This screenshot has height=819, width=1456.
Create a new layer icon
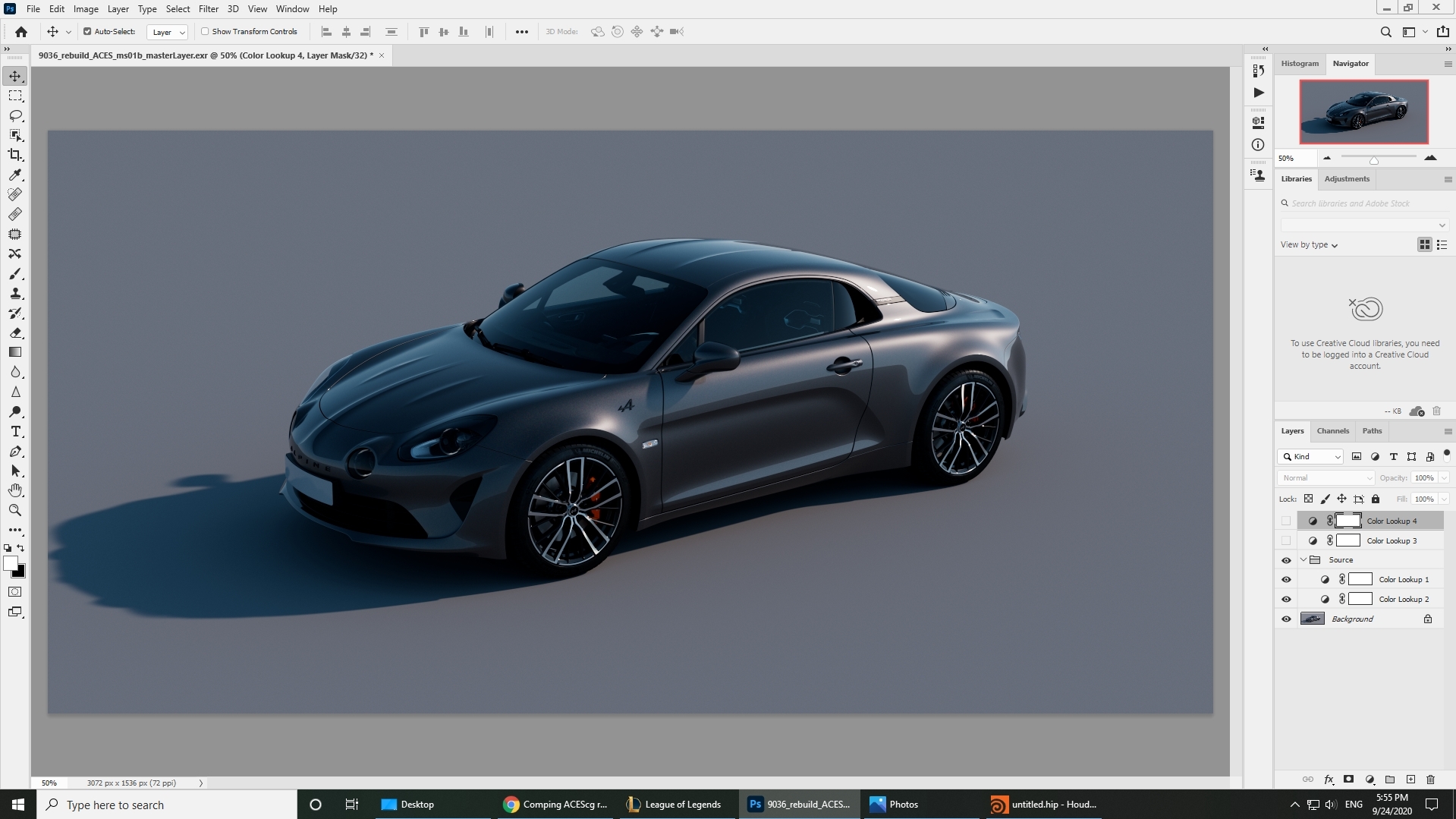coord(1410,780)
